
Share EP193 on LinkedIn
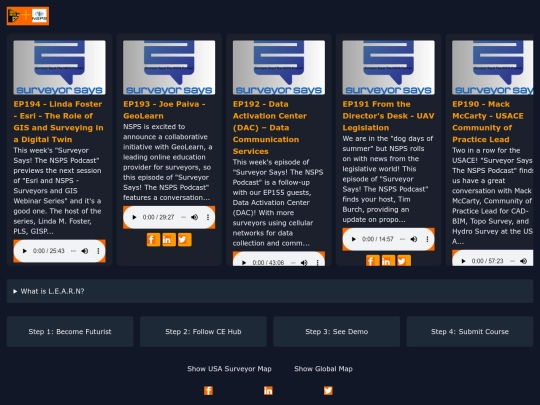click(169, 240)
